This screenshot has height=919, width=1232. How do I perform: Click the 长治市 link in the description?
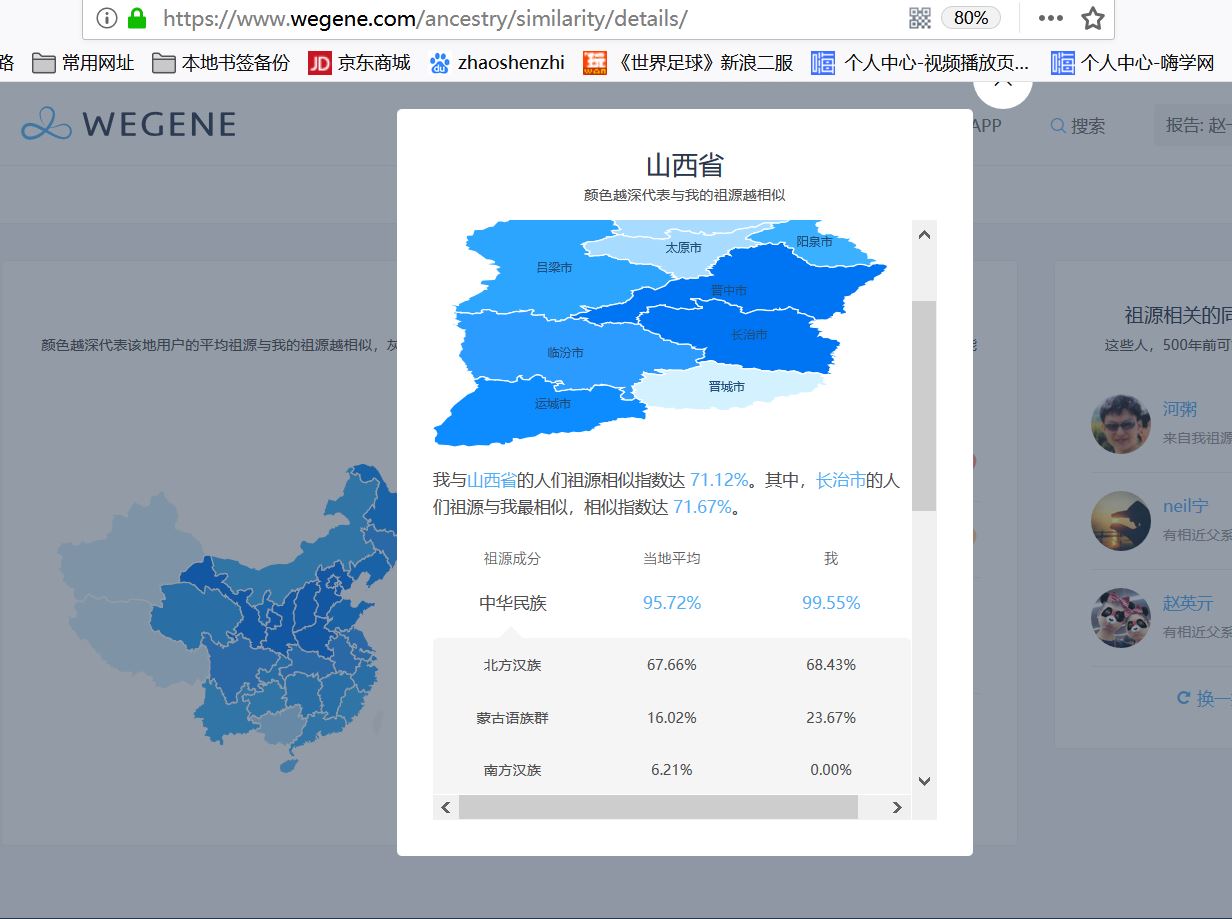click(x=840, y=480)
